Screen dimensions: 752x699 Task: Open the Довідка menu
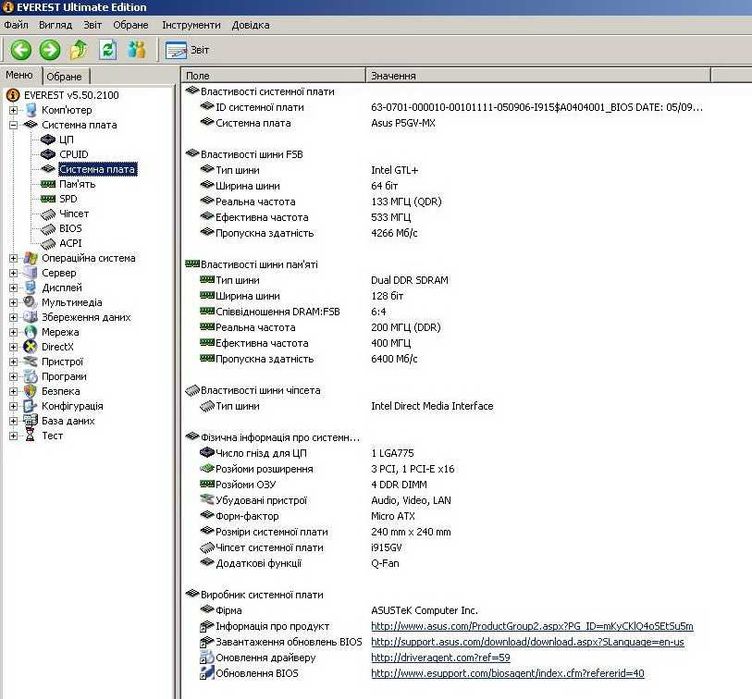click(x=250, y=25)
